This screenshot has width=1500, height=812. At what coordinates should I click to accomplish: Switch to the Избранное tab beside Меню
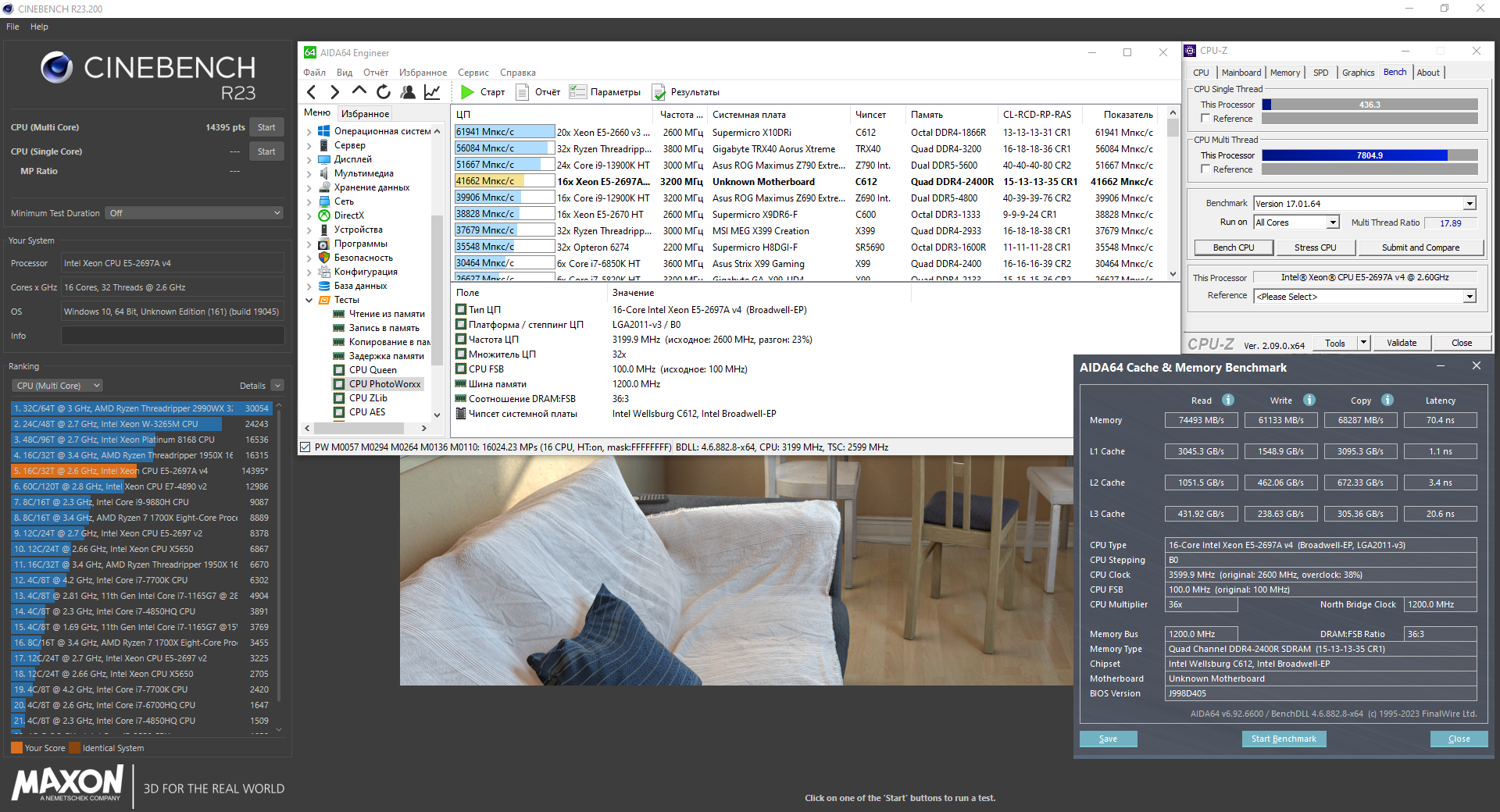(x=365, y=113)
